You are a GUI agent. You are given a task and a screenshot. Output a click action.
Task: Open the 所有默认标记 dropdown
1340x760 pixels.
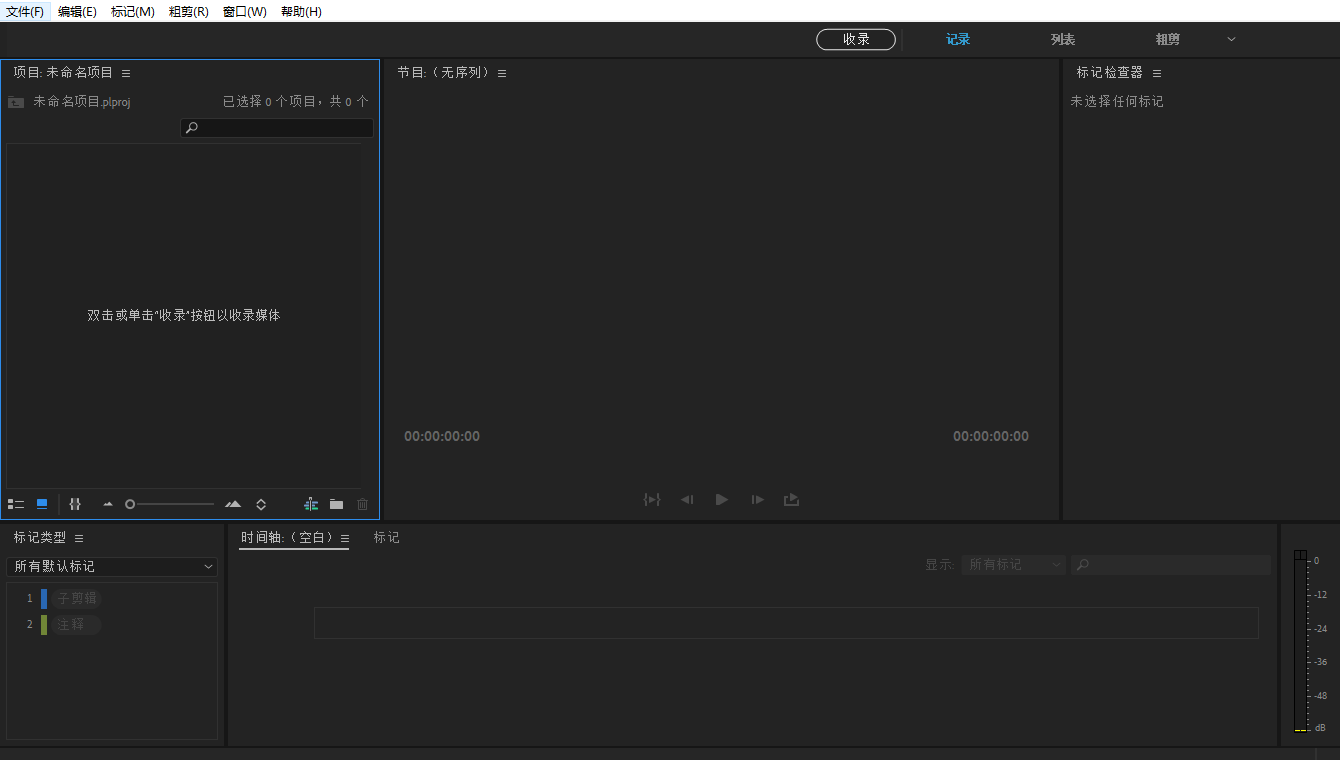pos(112,566)
